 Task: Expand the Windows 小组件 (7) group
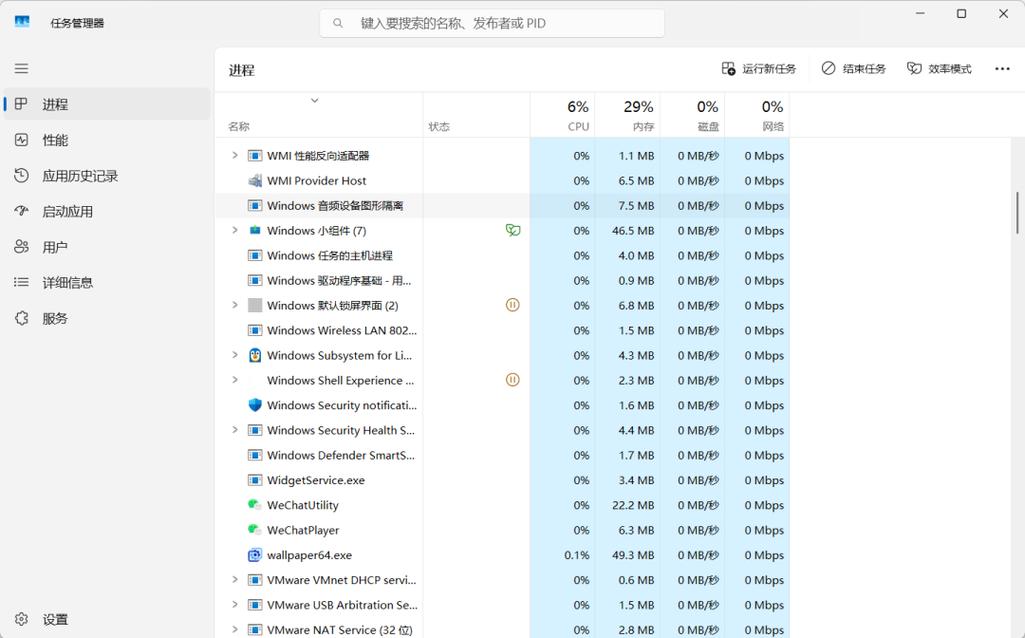click(x=235, y=230)
